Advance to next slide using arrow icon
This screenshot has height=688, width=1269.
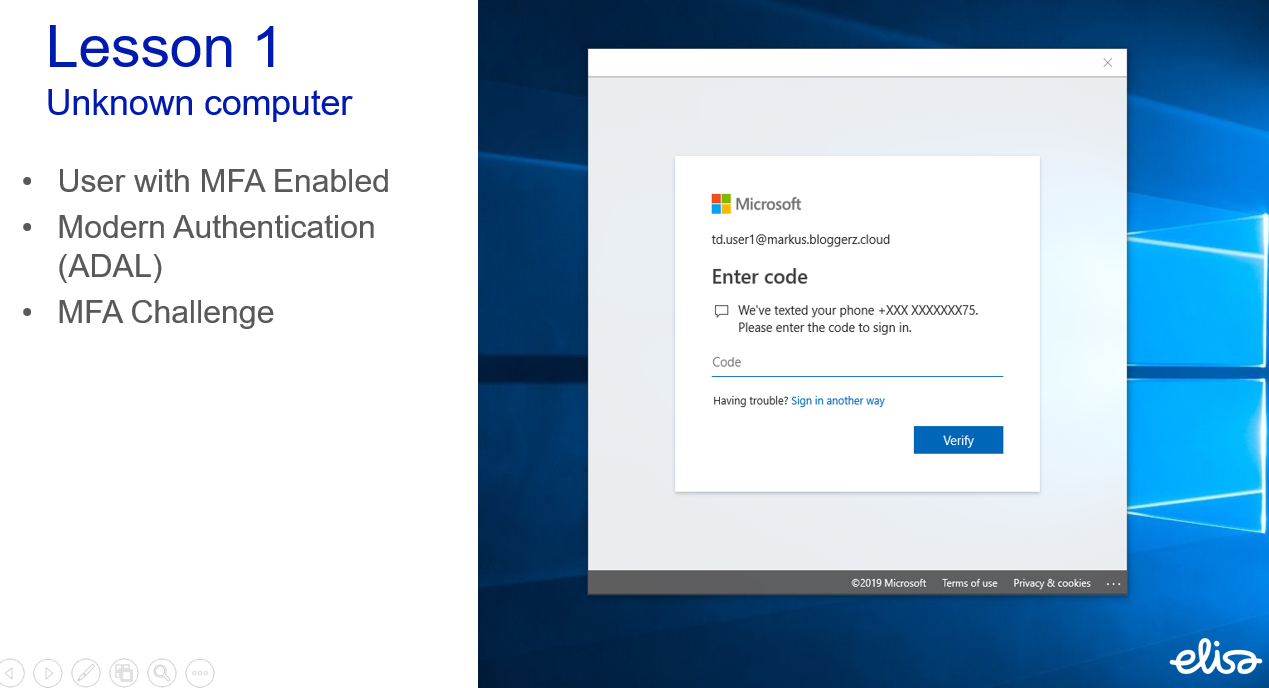tap(48, 673)
